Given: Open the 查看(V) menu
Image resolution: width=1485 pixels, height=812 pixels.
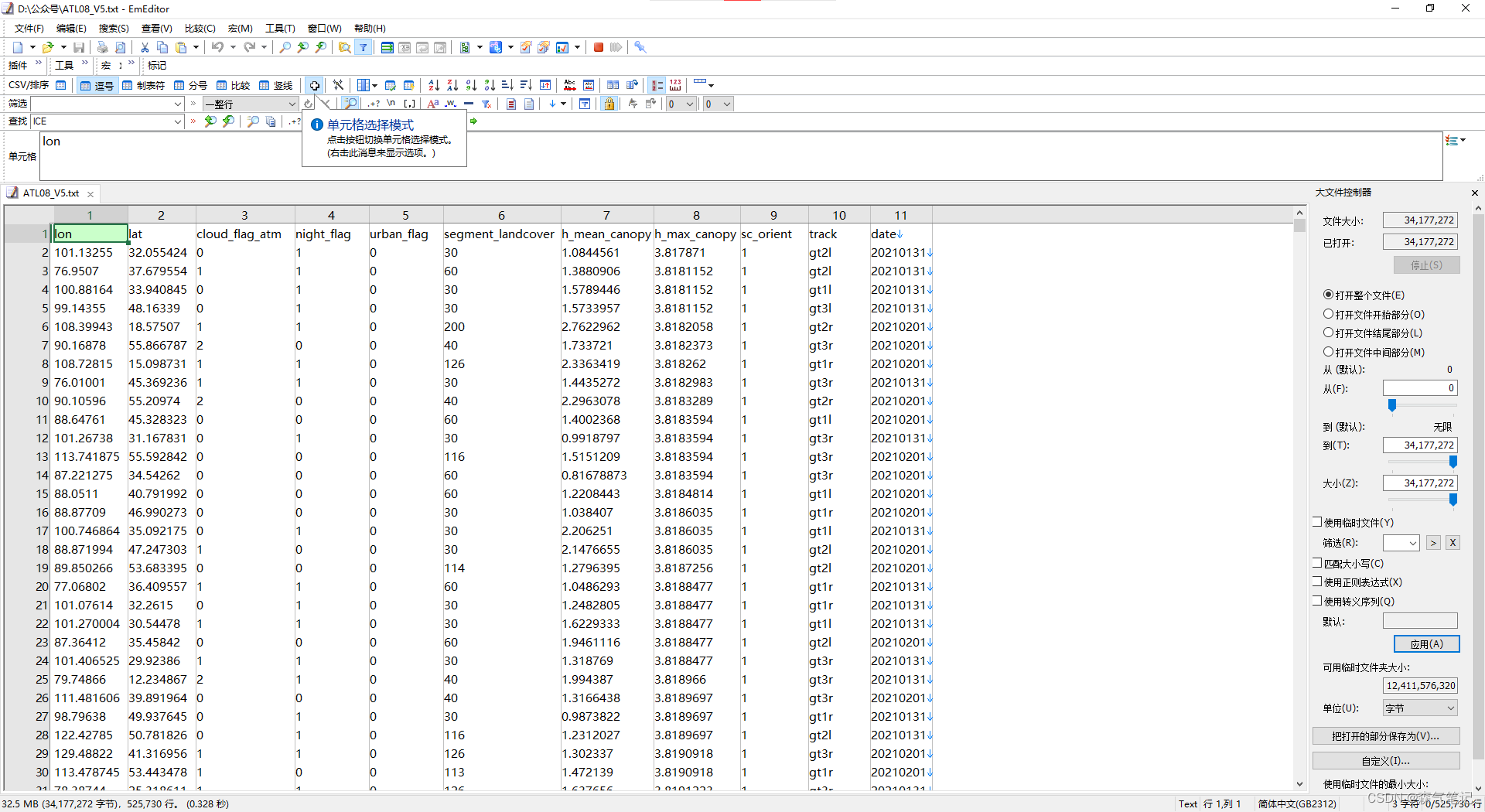Looking at the screenshot, I should pos(156,29).
